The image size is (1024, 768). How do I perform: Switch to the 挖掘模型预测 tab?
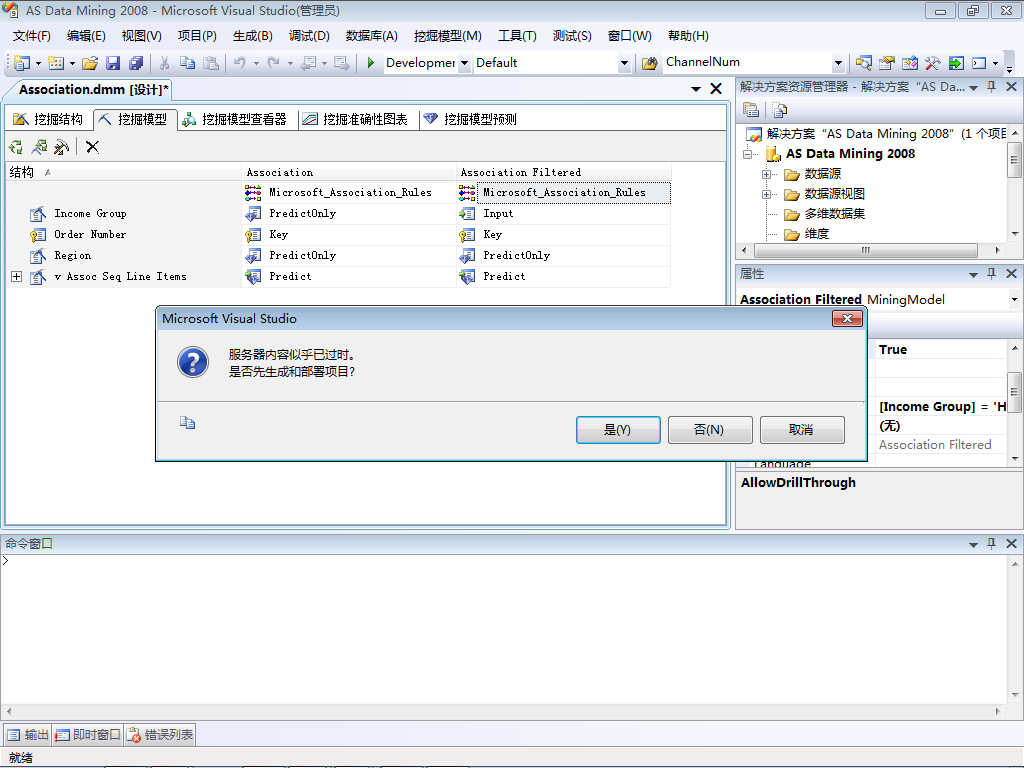pyautogui.click(x=470, y=120)
